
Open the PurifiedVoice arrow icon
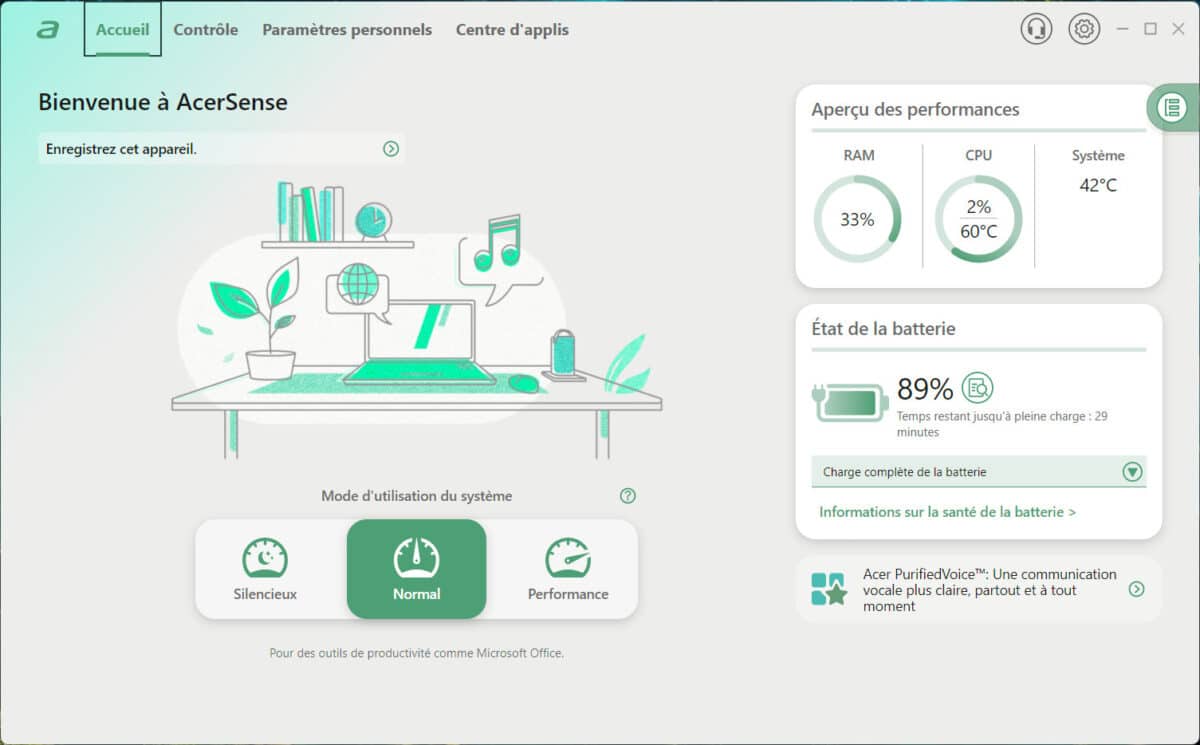click(1136, 589)
